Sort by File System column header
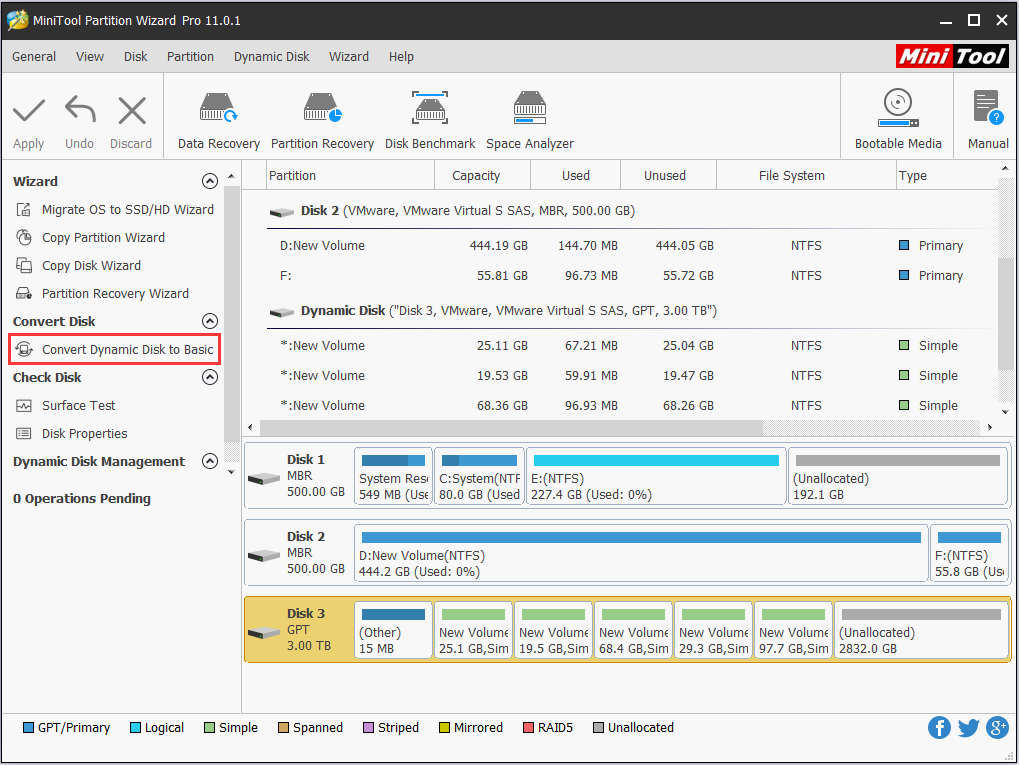This screenshot has width=1019, height=765. pyautogui.click(x=806, y=175)
